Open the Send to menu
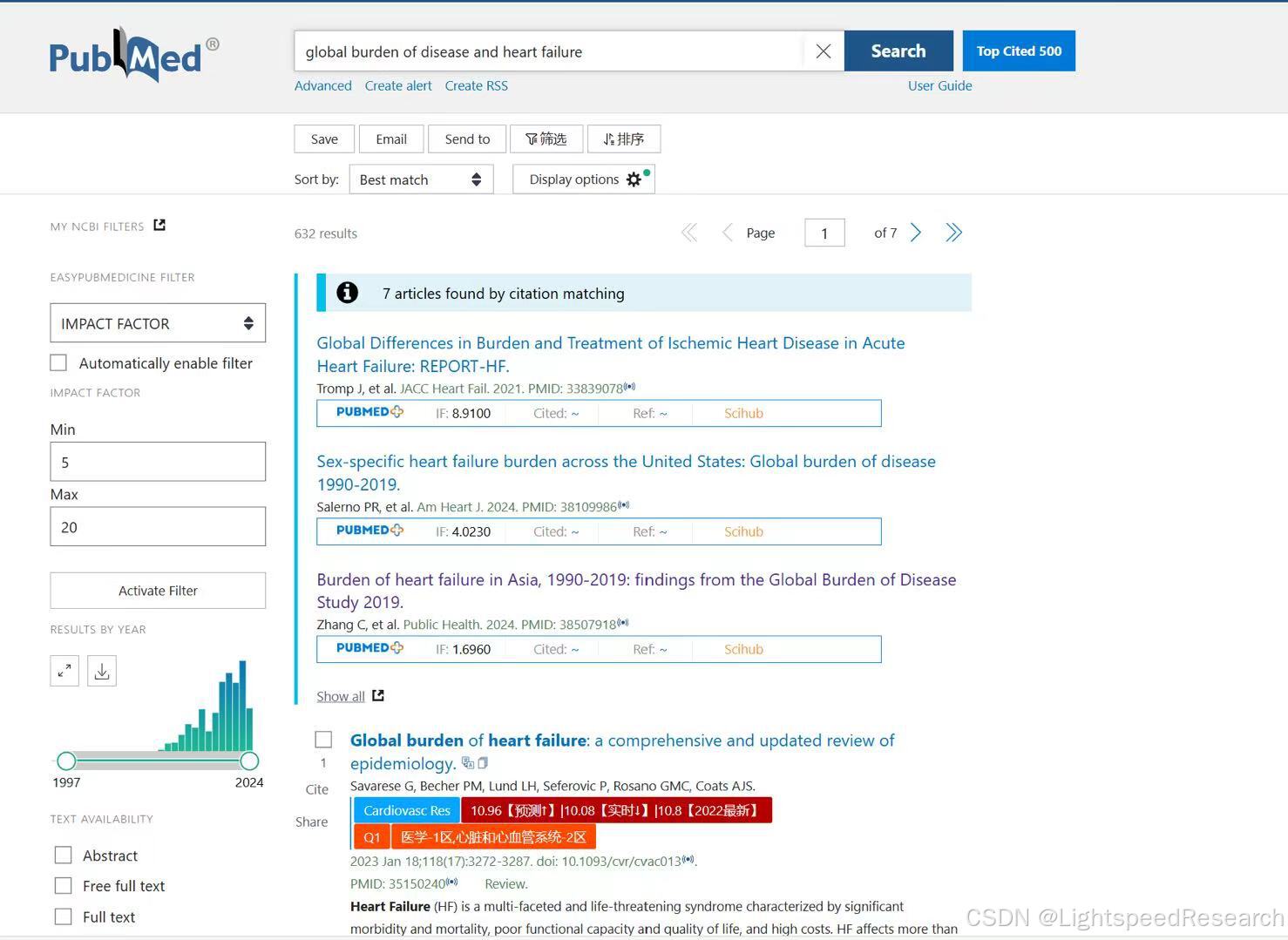This screenshot has width=1288, height=940. pos(467,139)
